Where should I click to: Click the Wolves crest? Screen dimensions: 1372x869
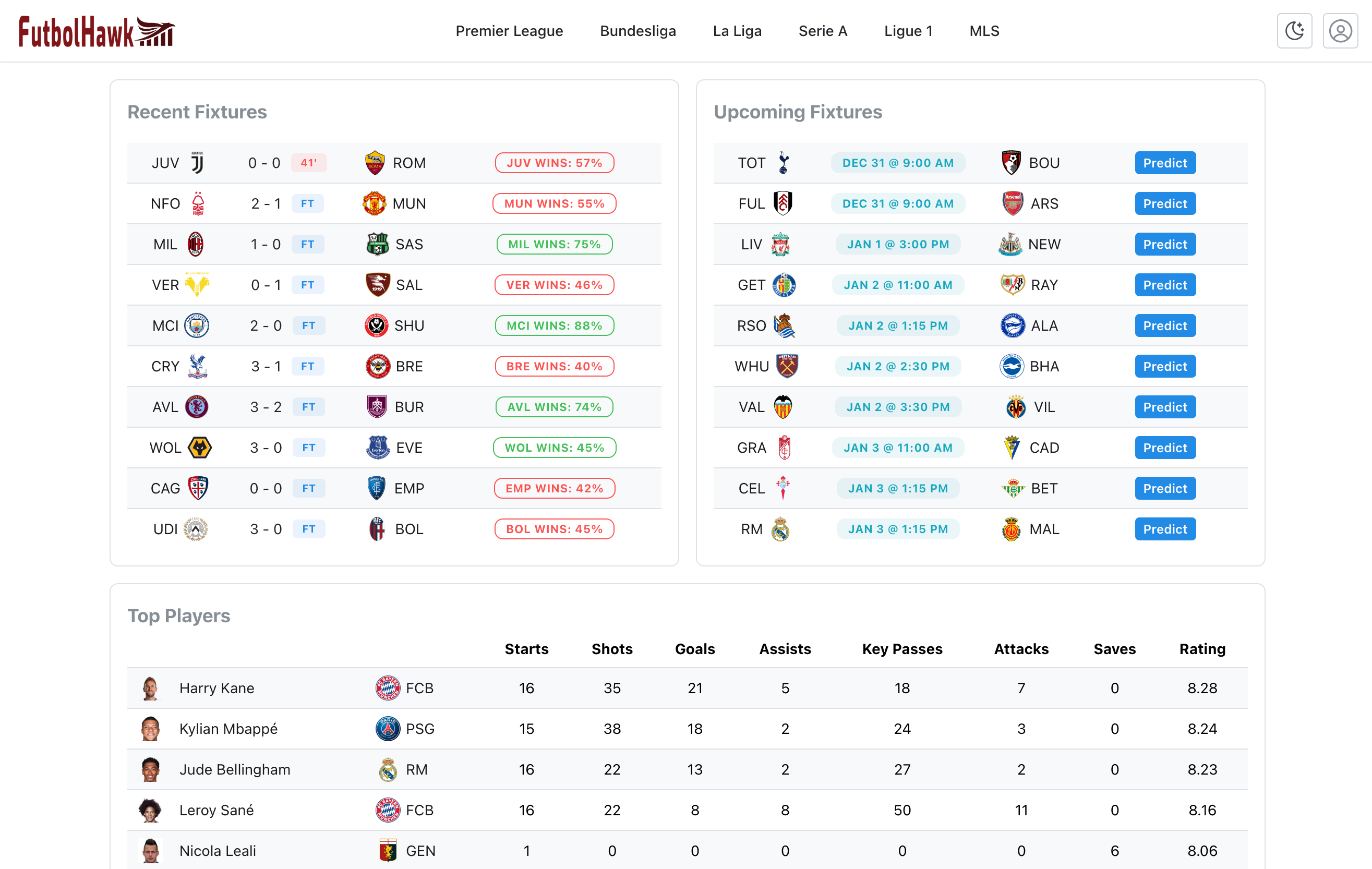pos(199,448)
